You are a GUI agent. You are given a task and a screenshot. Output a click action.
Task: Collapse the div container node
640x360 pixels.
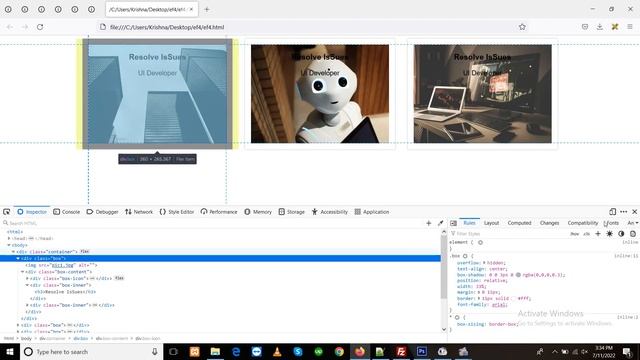pos(13,252)
